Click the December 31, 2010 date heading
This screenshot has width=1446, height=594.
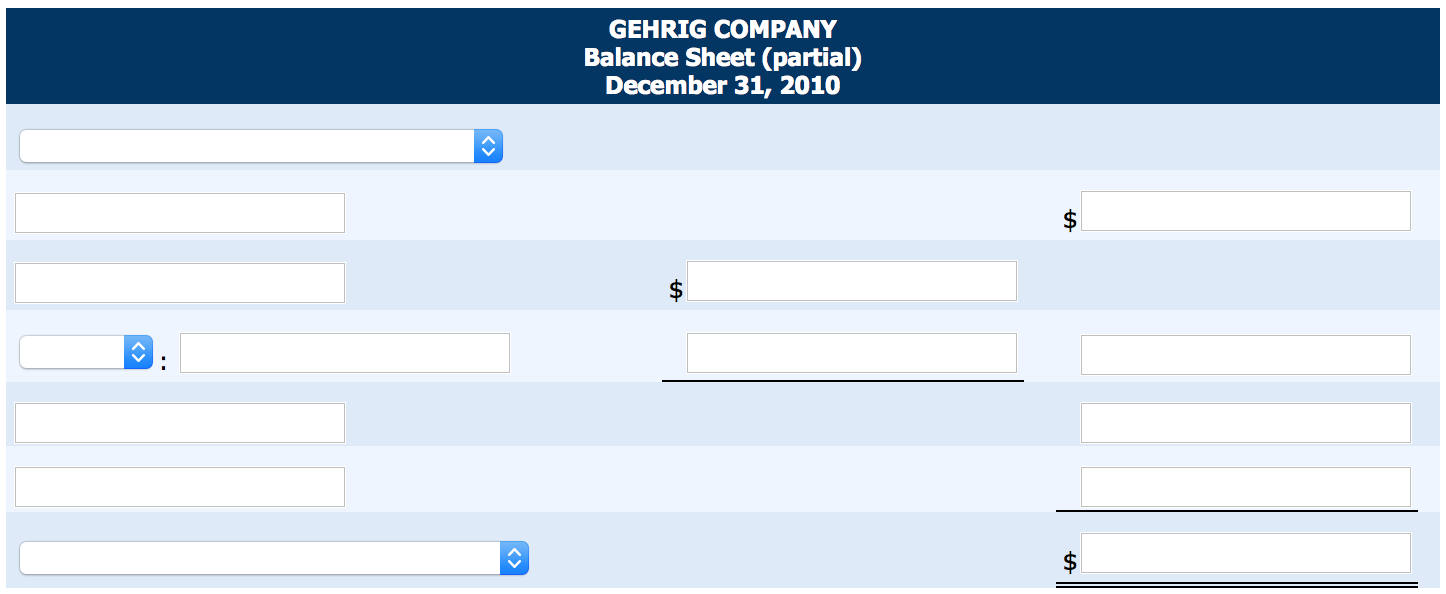click(723, 86)
